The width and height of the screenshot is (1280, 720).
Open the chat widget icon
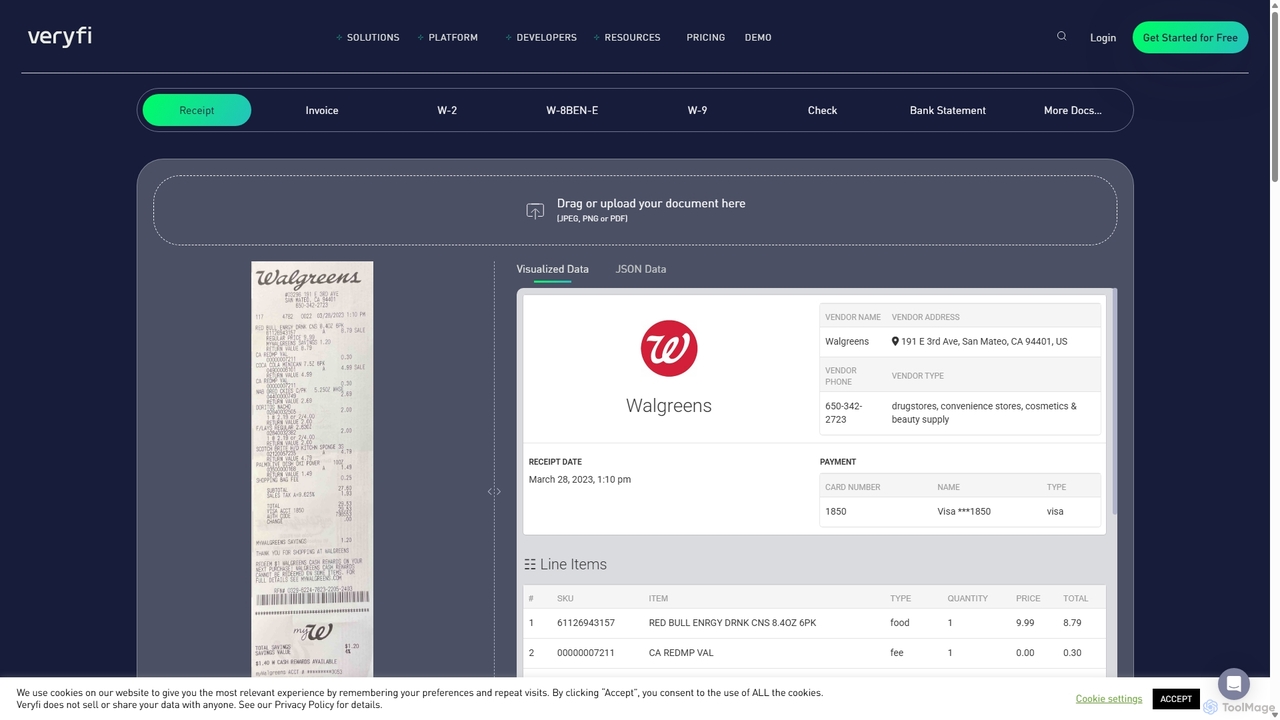click(x=1234, y=684)
